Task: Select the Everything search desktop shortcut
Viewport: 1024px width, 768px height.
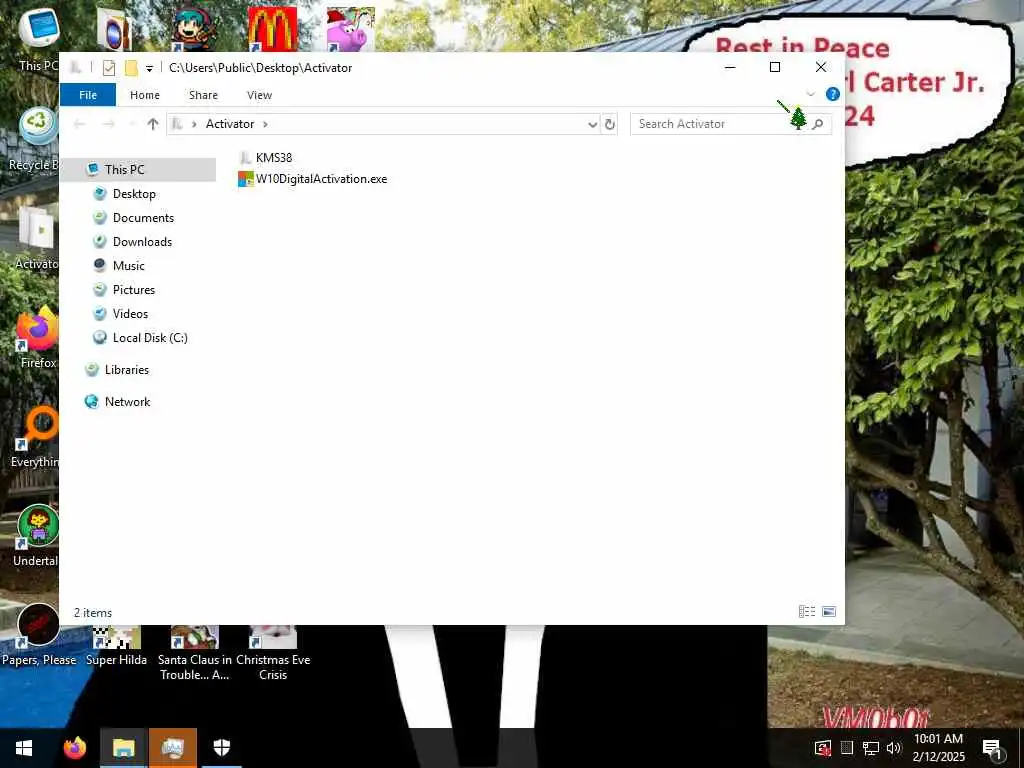Action: coord(37,436)
